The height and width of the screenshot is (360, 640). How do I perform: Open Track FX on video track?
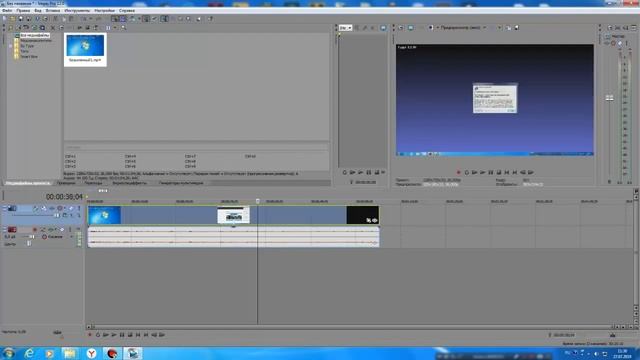point(52,209)
